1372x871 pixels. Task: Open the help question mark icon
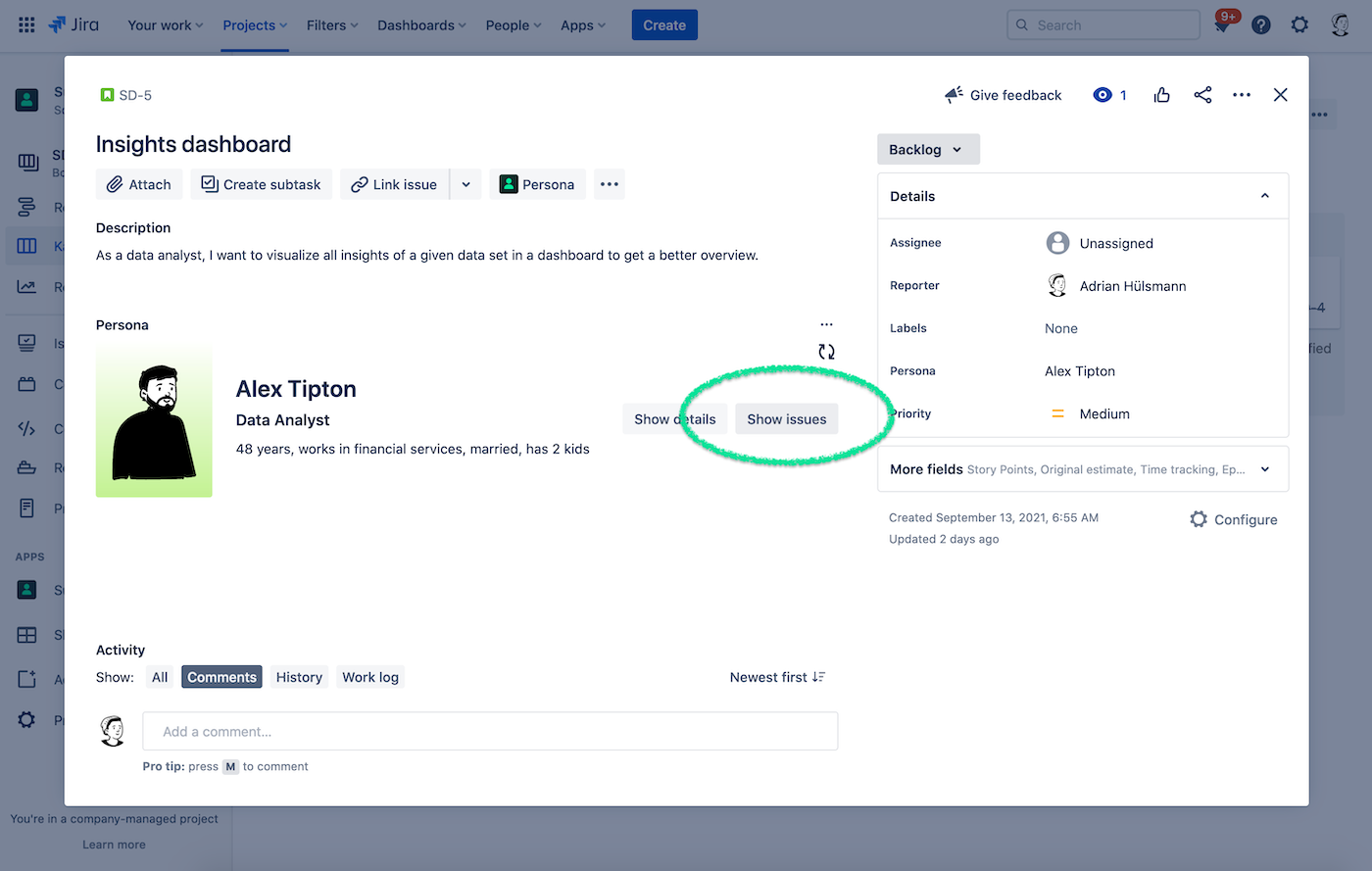[1261, 25]
